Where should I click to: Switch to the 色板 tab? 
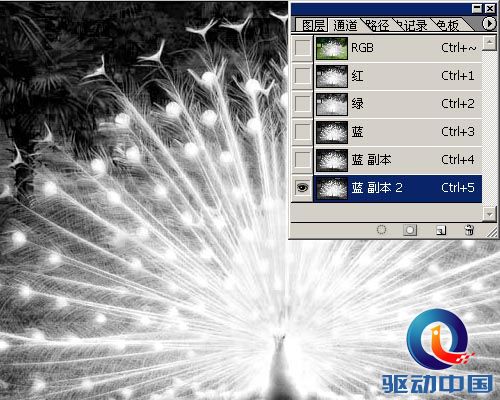coord(448,25)
